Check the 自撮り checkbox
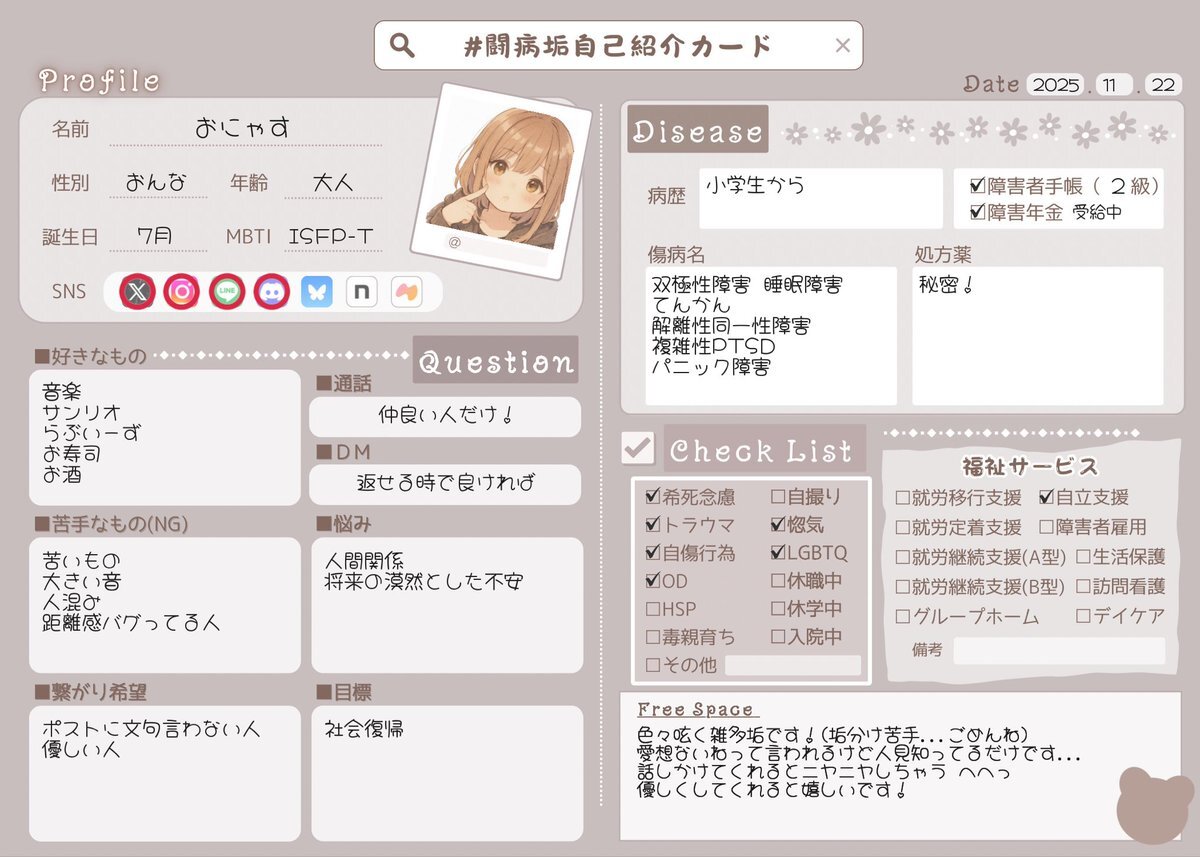 tap(778, 497)
